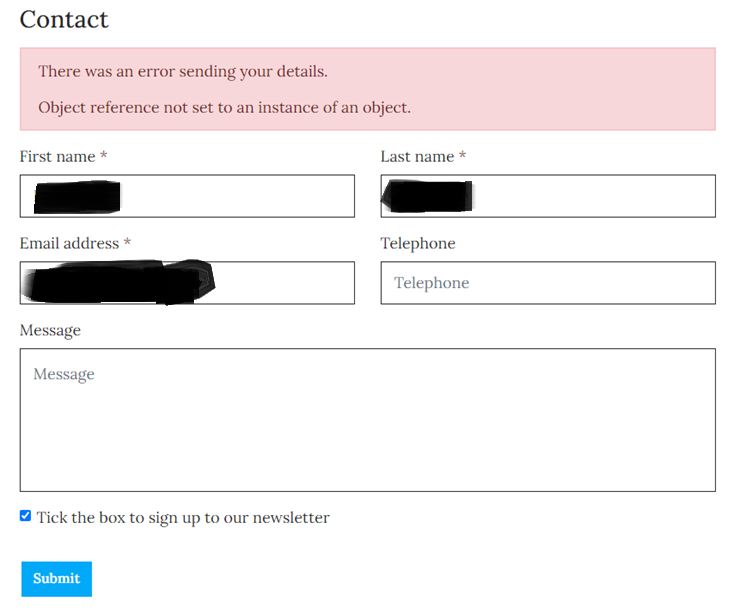
Task: Click the Telephone input box
Action: coord(548,283)
